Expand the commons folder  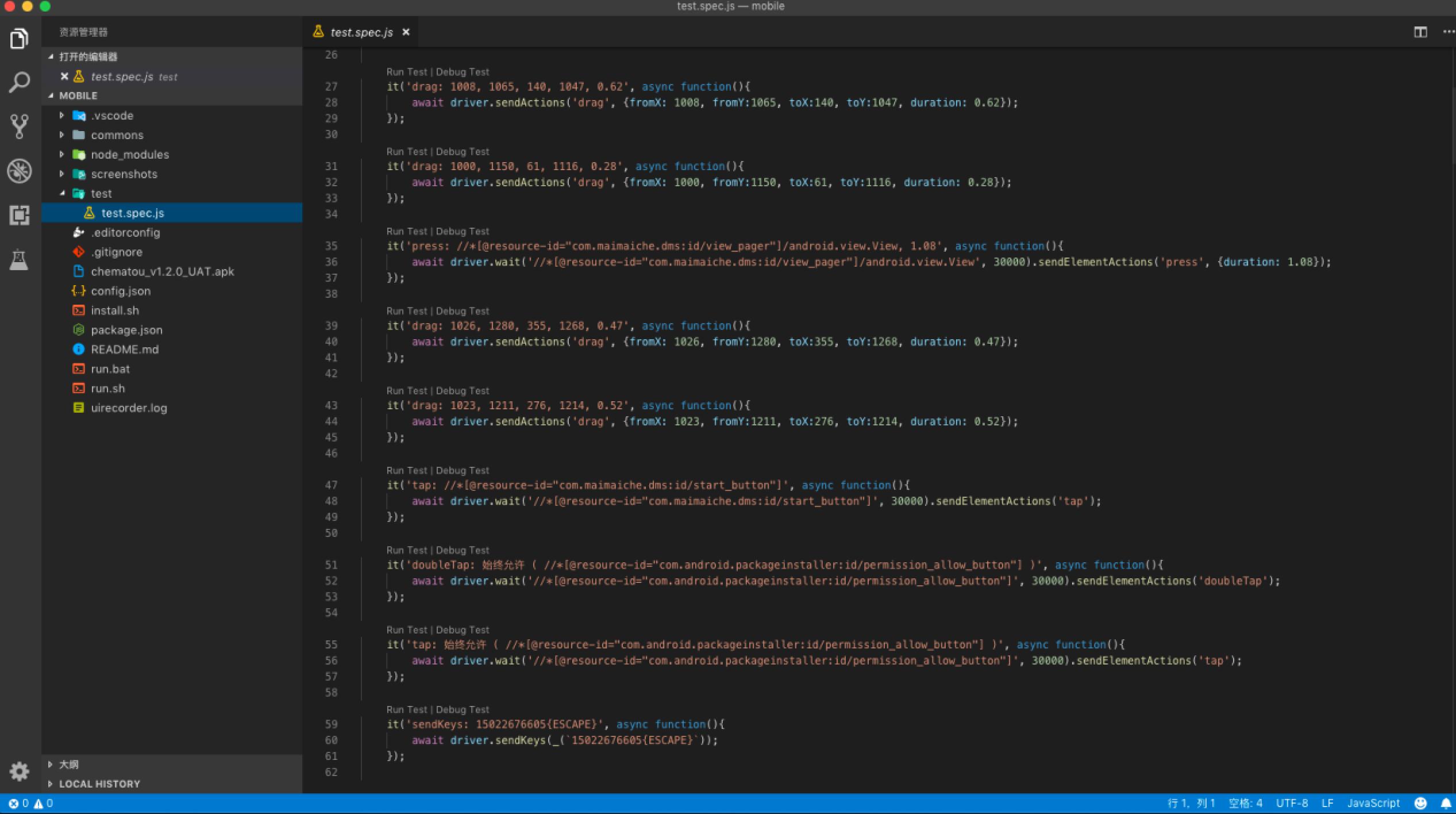click(61, 135)
